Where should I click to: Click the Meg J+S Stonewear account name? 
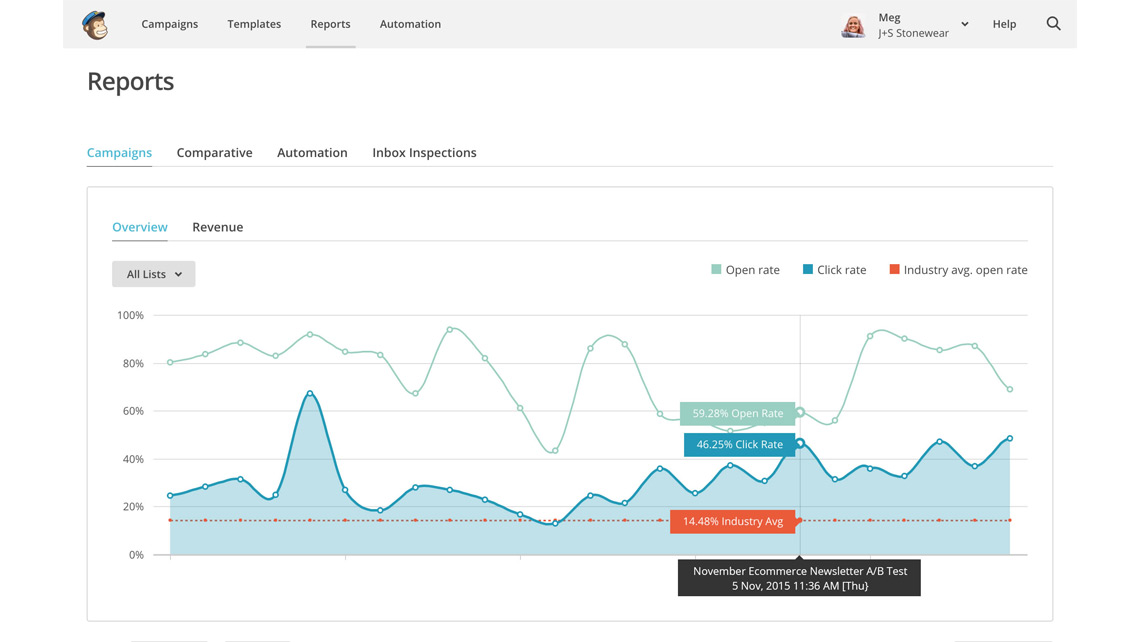click(913, 25)
